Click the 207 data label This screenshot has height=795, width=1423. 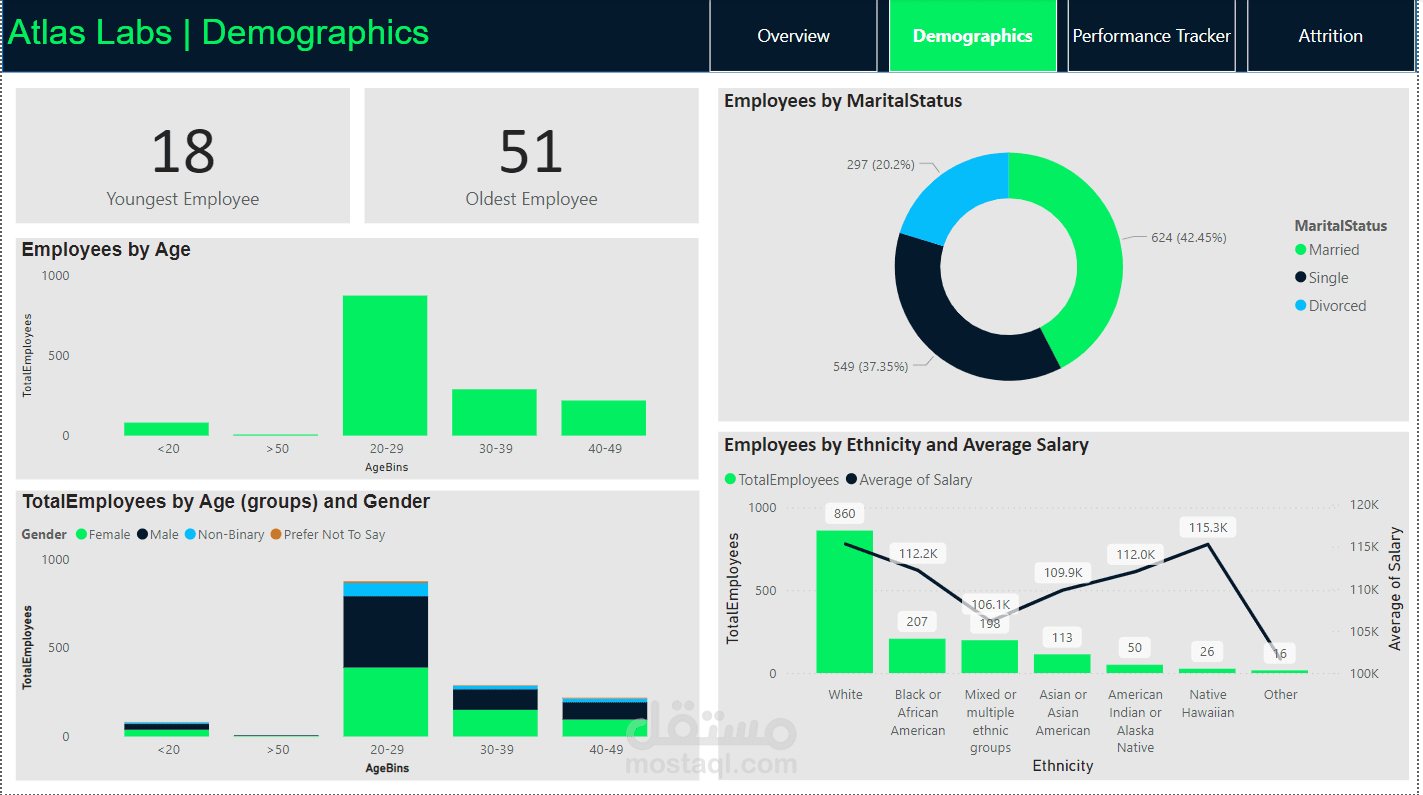[x=918, y=622]
